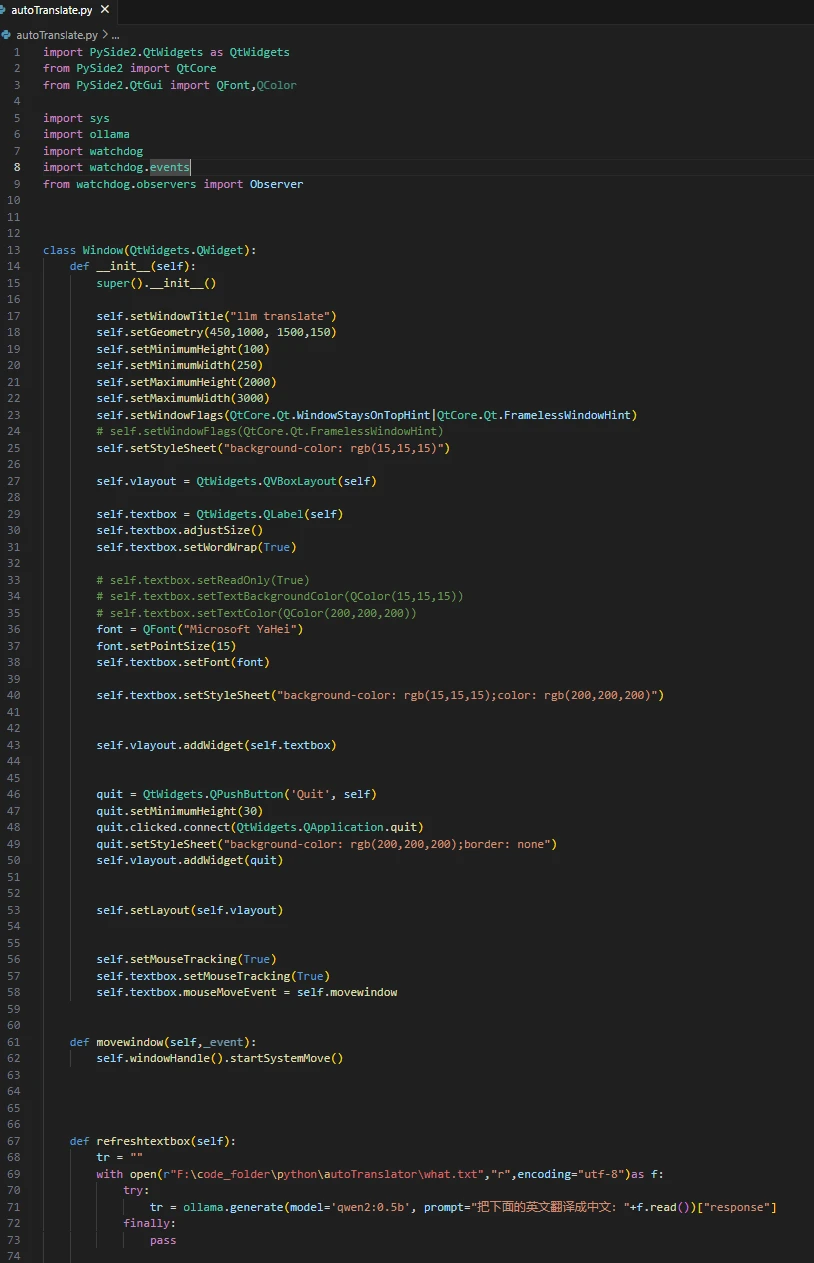Click the 'finally' keyword on line 72
Image resolution: width=814 pixels, height=1263 pixels.
coord(147,1223)
